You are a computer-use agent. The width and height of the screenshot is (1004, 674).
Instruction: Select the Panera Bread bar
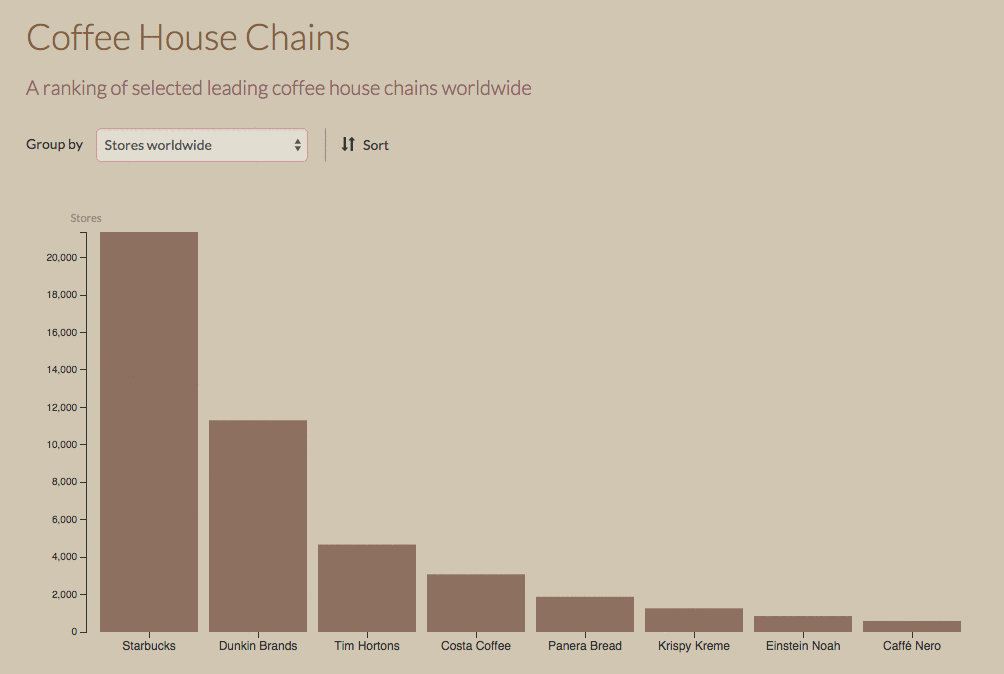[x=585, y=614]
